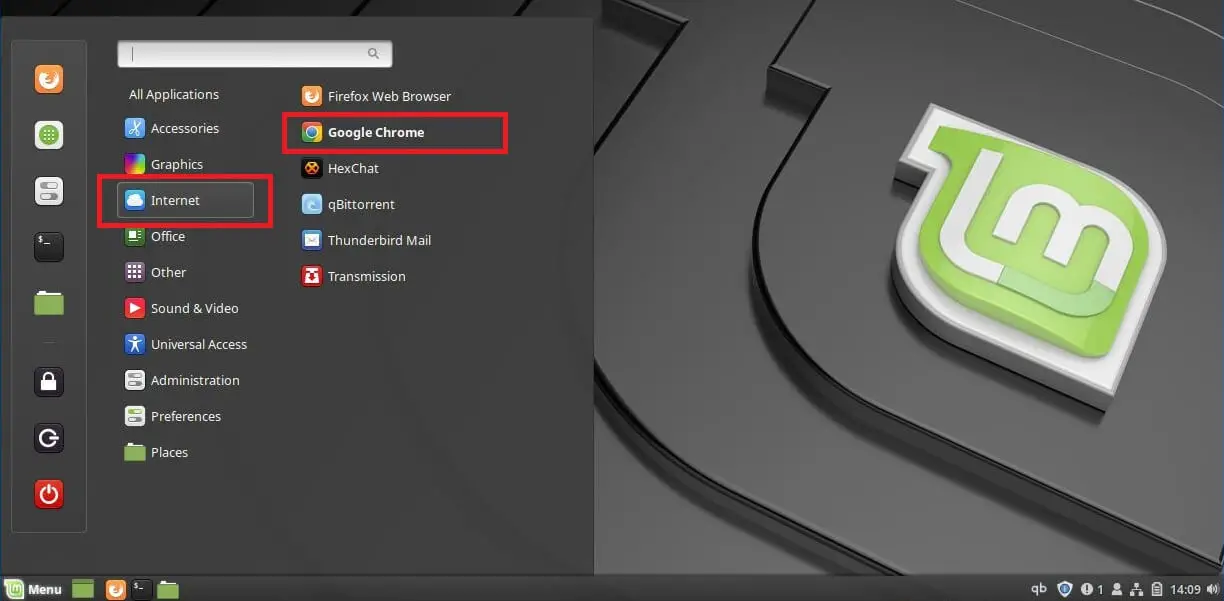The image size is (1224, 601).
Task: Launch Google Chrome from the application list
Action: pos(375,133)
